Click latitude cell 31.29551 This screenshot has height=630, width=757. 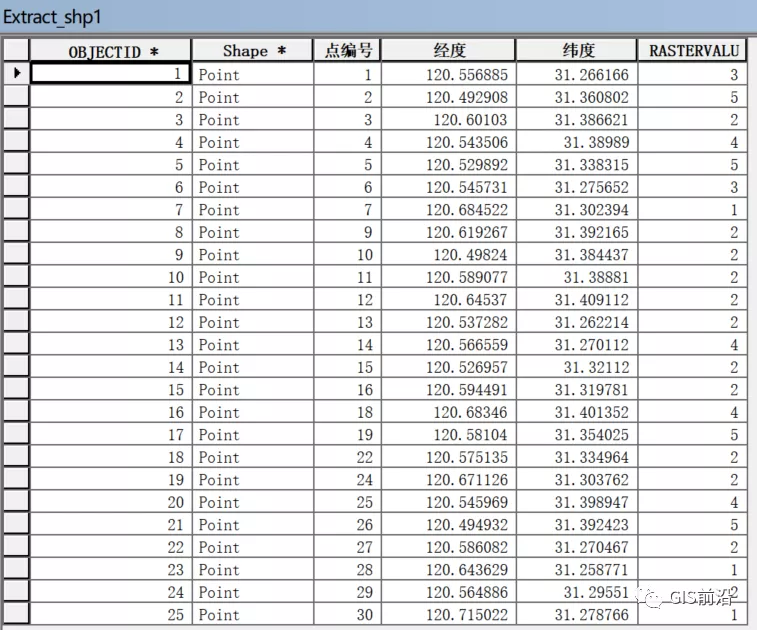point(577,592)
